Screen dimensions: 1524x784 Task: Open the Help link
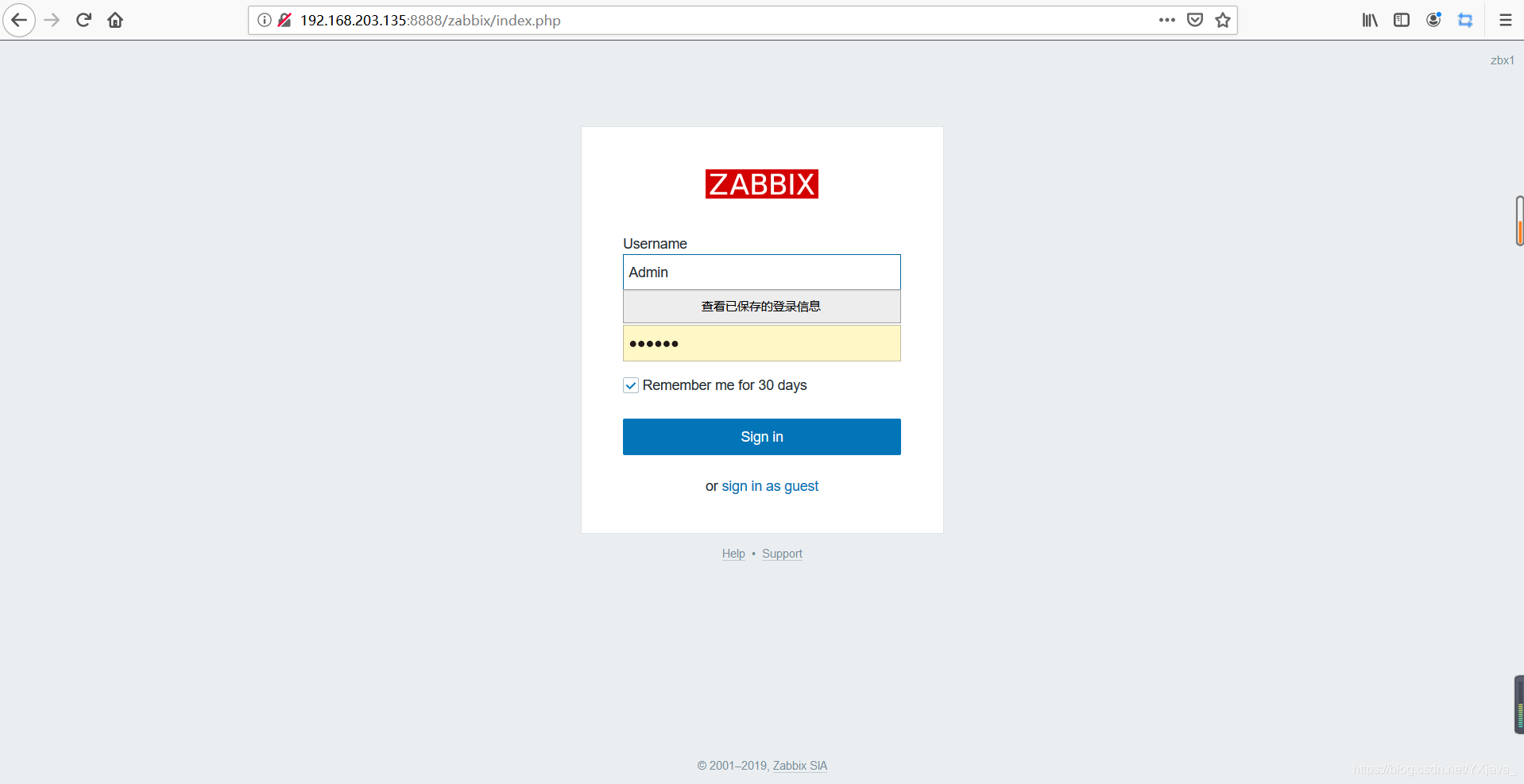coord(733,554)
